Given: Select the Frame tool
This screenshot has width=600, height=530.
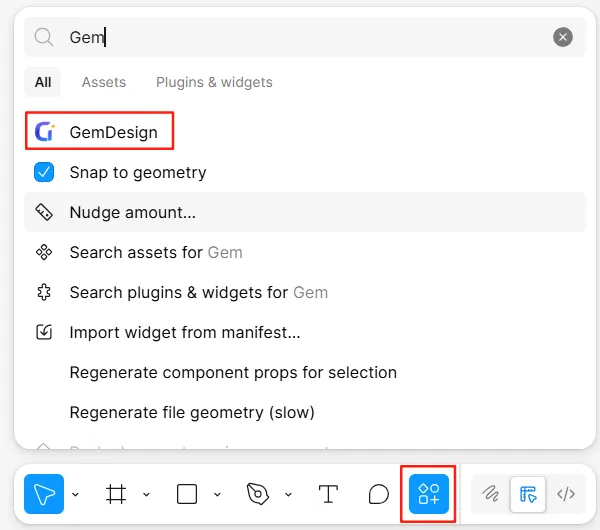Looking at the screenshot, I should pos(117,493).
